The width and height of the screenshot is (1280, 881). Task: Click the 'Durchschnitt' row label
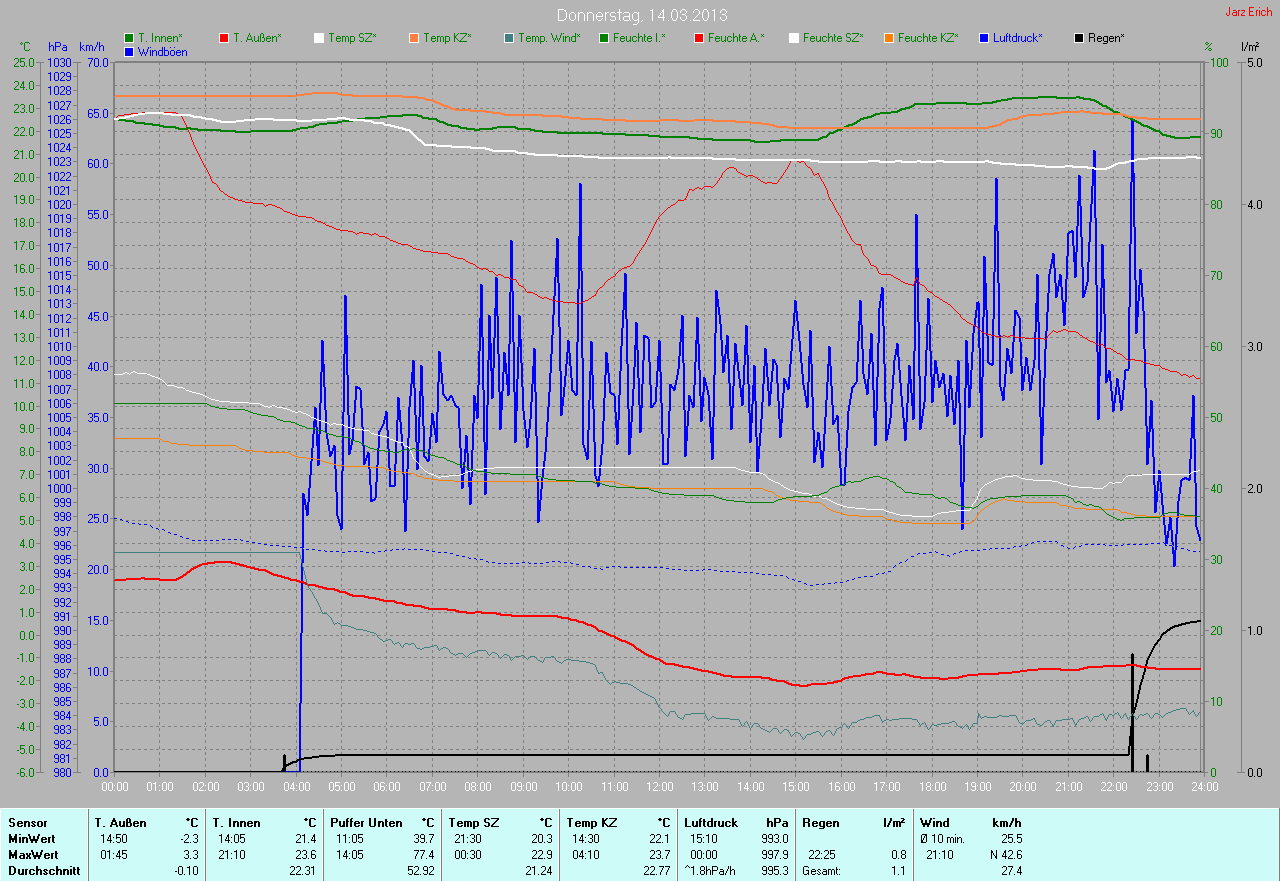point(43,871)
